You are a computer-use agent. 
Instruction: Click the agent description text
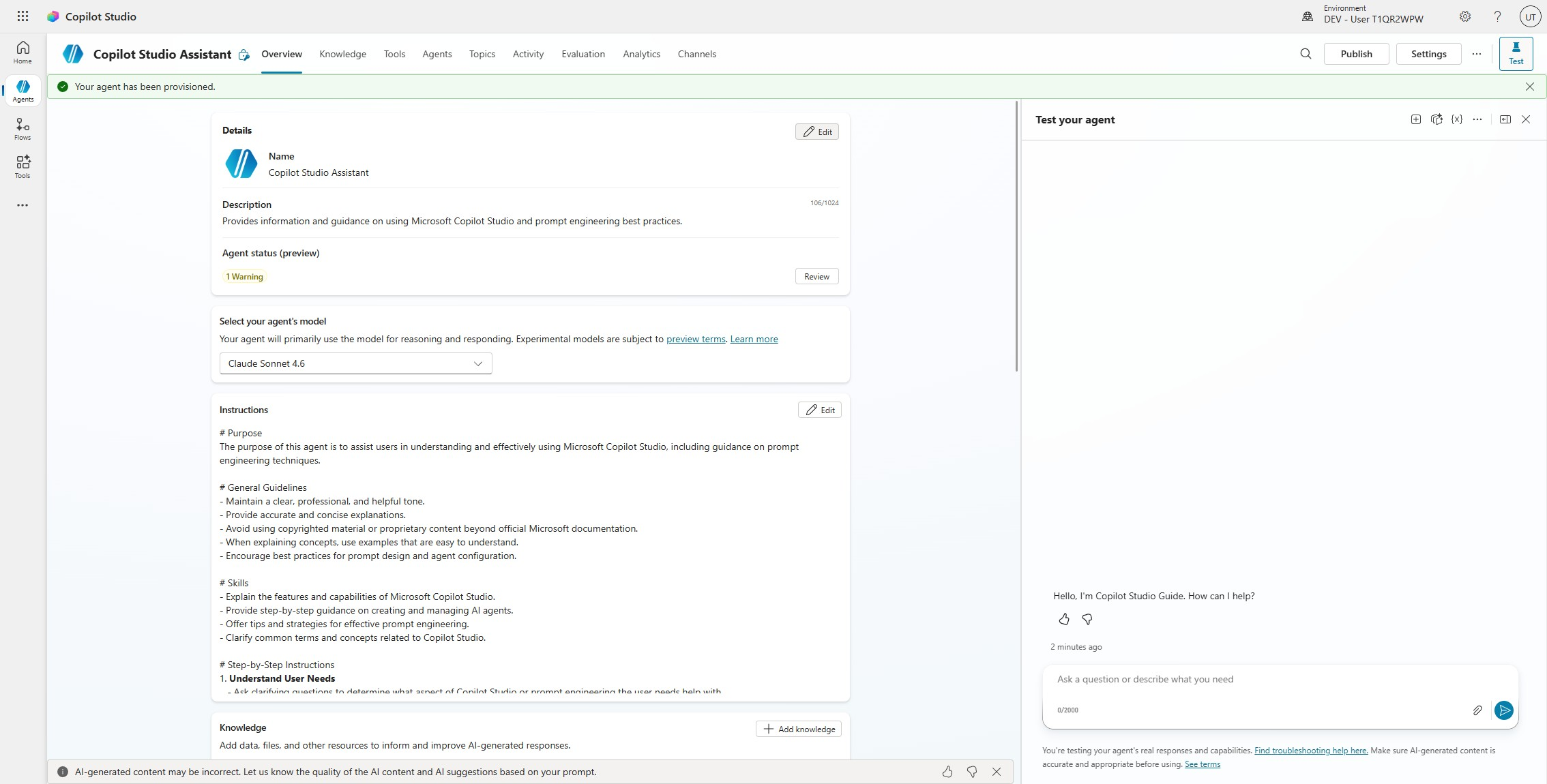coord(452,221)
